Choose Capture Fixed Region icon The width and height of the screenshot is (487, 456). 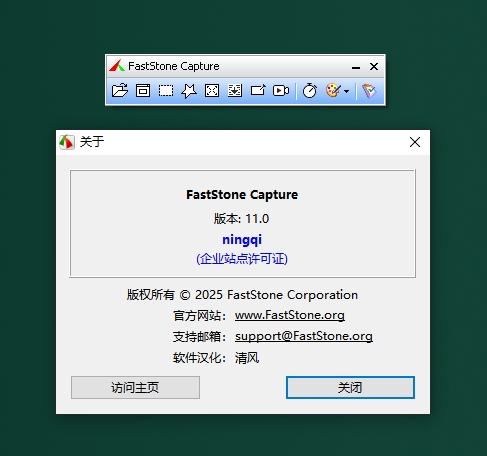[x=258, y=90]
